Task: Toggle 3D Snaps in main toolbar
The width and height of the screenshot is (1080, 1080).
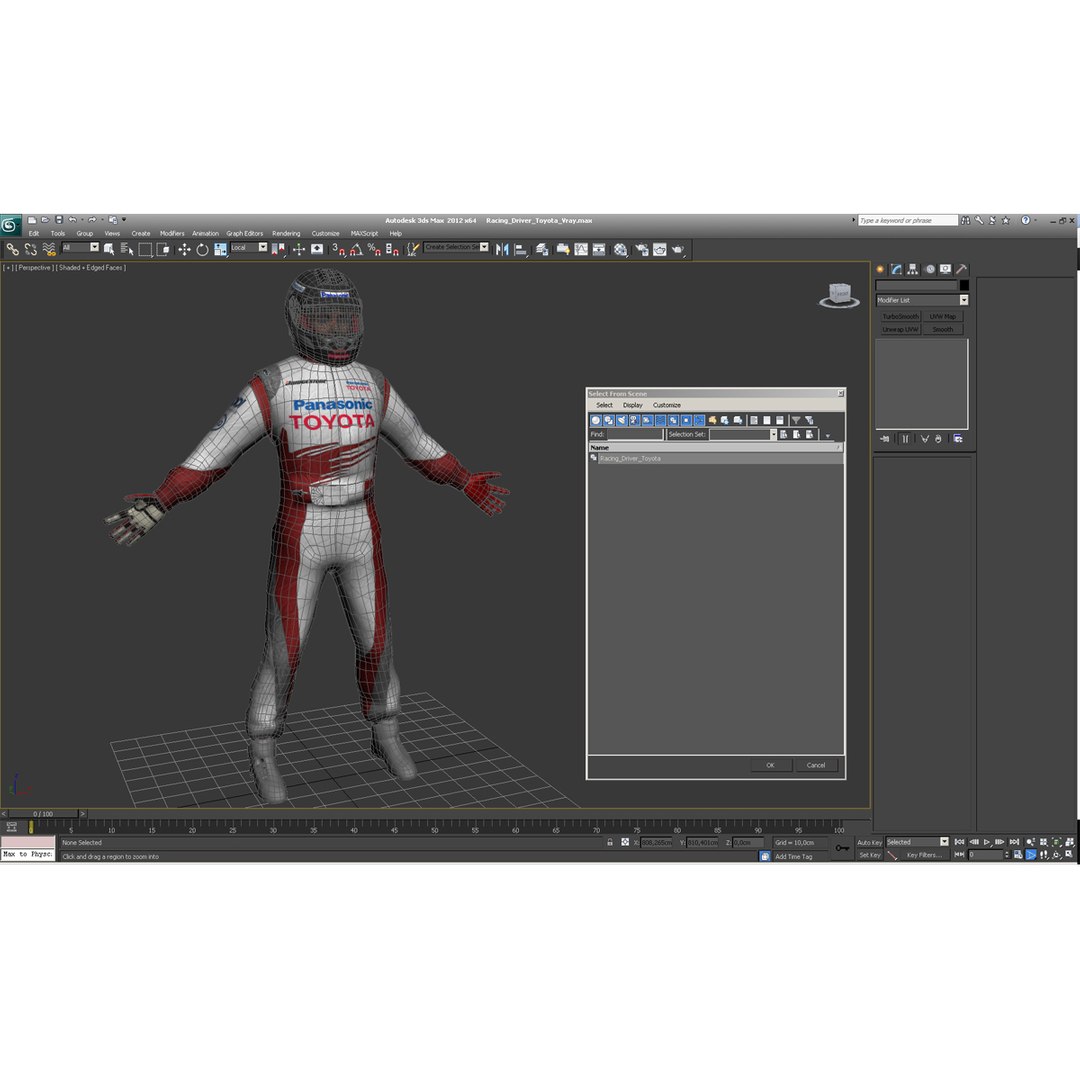Action: point(338,249)
